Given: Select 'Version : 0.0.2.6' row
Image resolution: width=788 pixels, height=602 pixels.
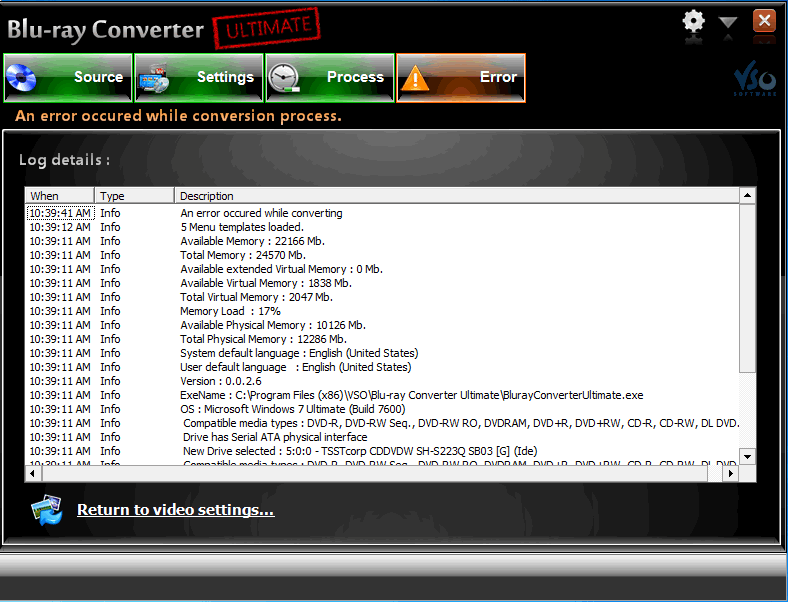Looking at the screenshot, I should pyautogui.click(x=382, y=381).
